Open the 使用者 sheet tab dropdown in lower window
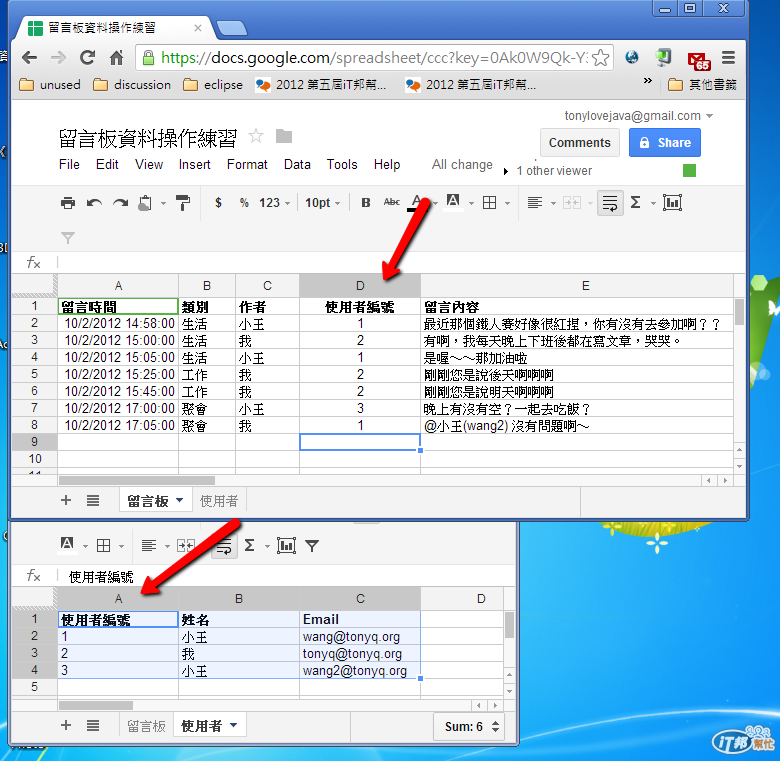This screenshot has height=761, width=780. [233, 725]
